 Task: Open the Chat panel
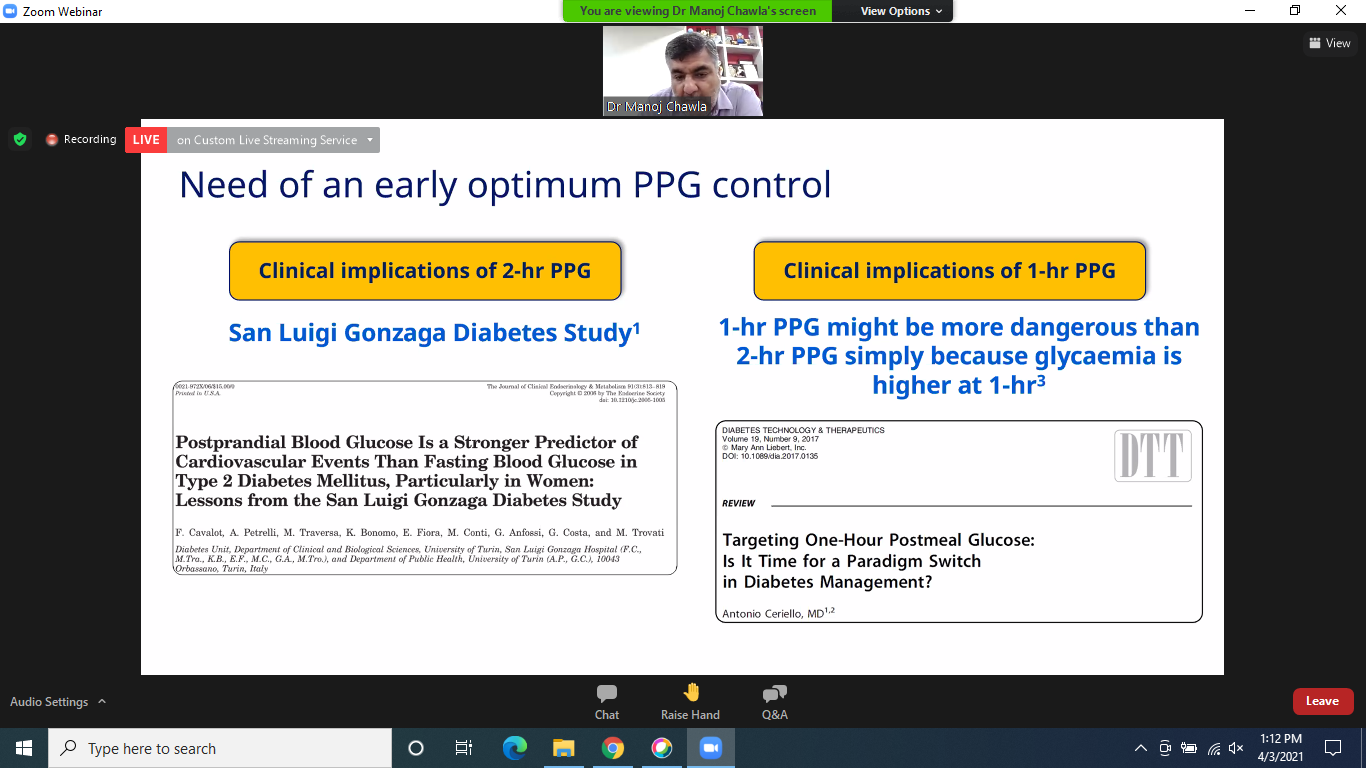(x=606, y=700)
